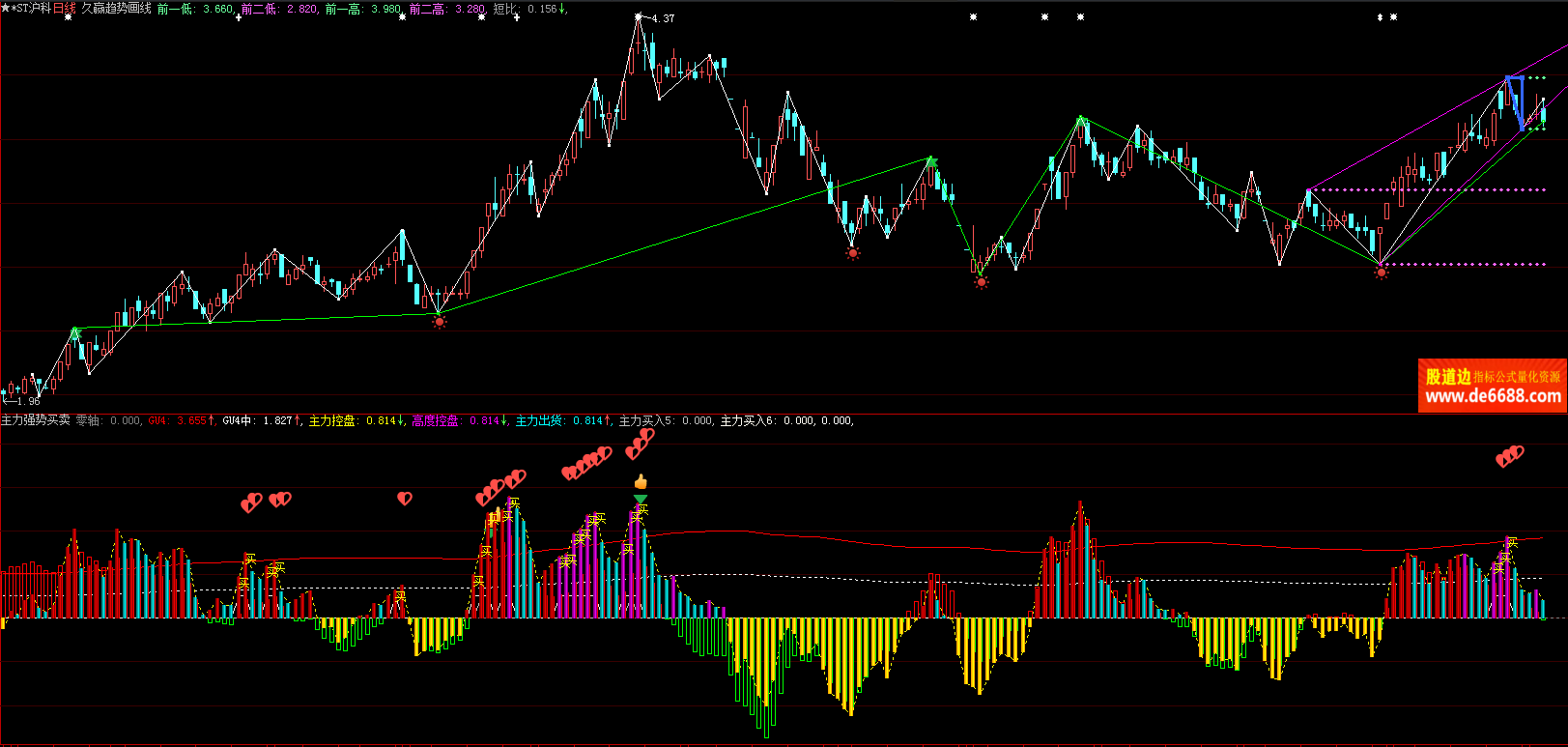Select the 日线 period label

coord(64,9)
